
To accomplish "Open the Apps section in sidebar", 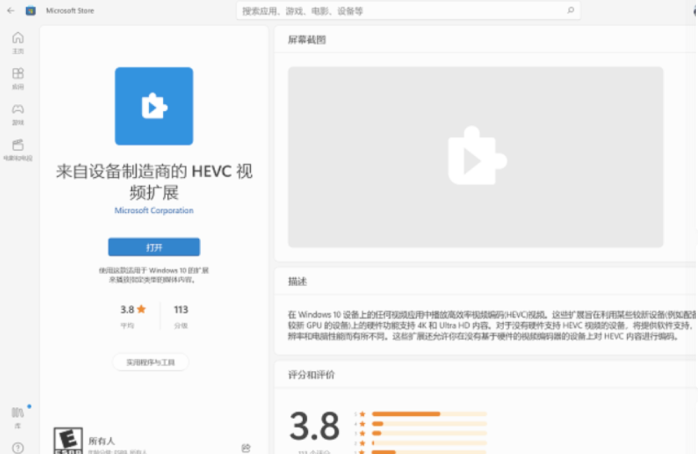I will (18, 77).
